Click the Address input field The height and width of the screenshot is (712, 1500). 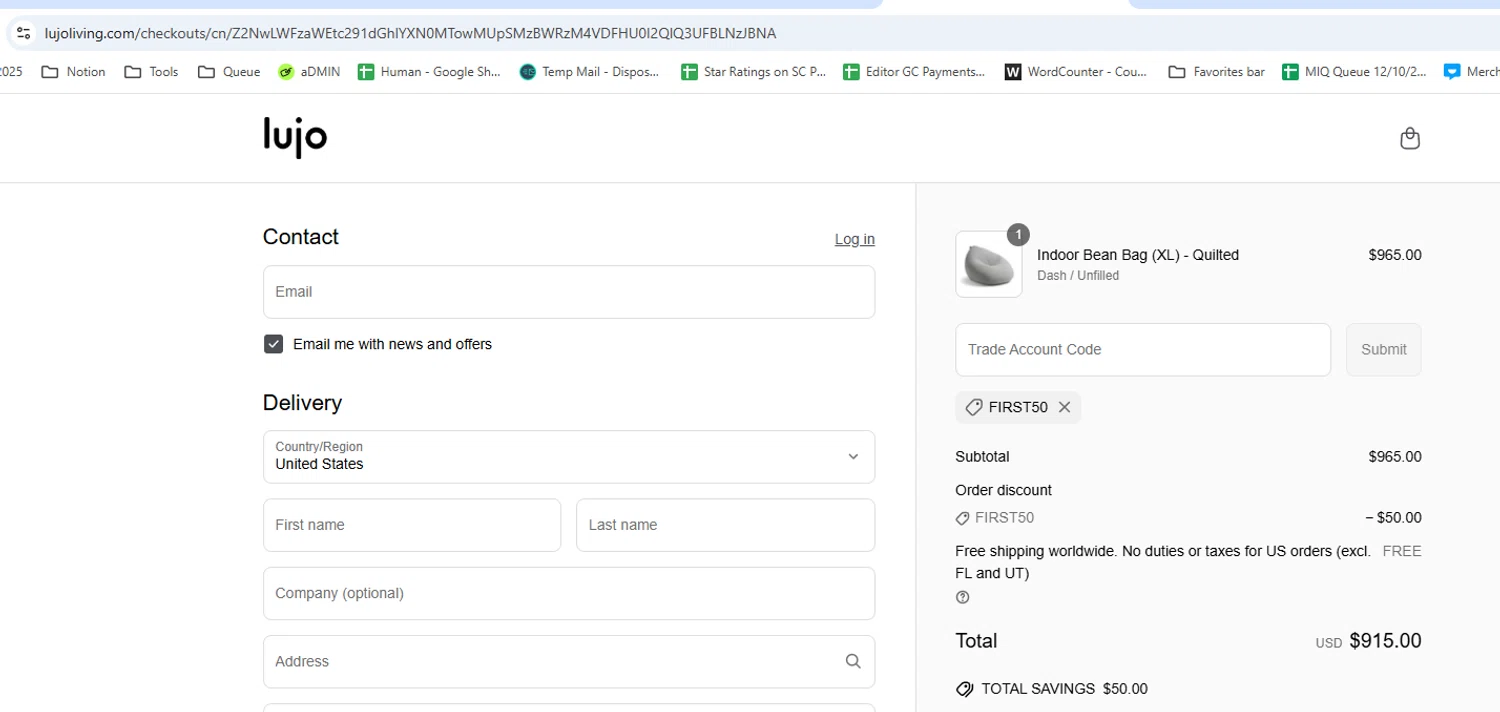pyautogui.click(x=569, y=661)
